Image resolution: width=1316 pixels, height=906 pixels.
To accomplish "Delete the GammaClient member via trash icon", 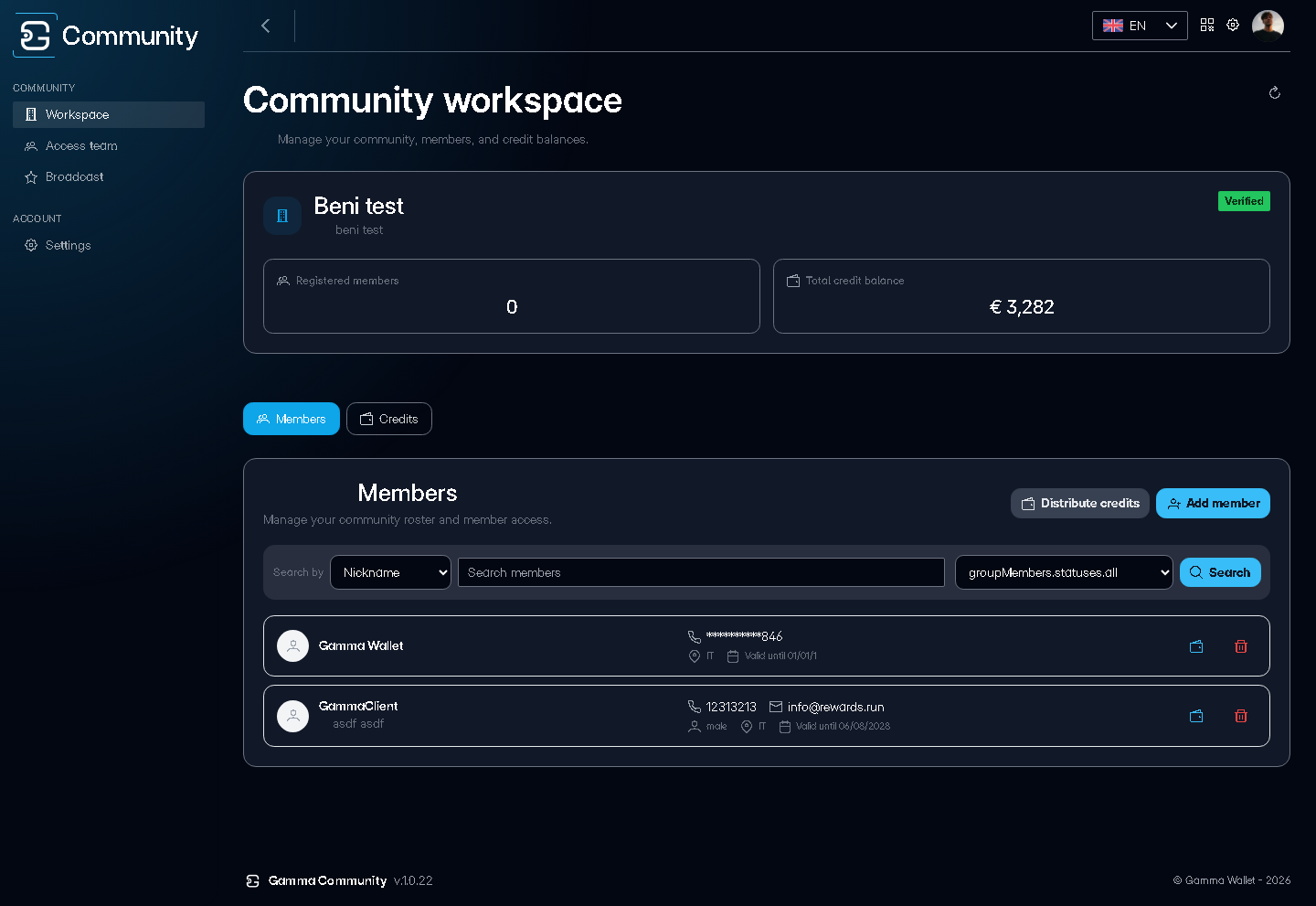I will 1241,716.
